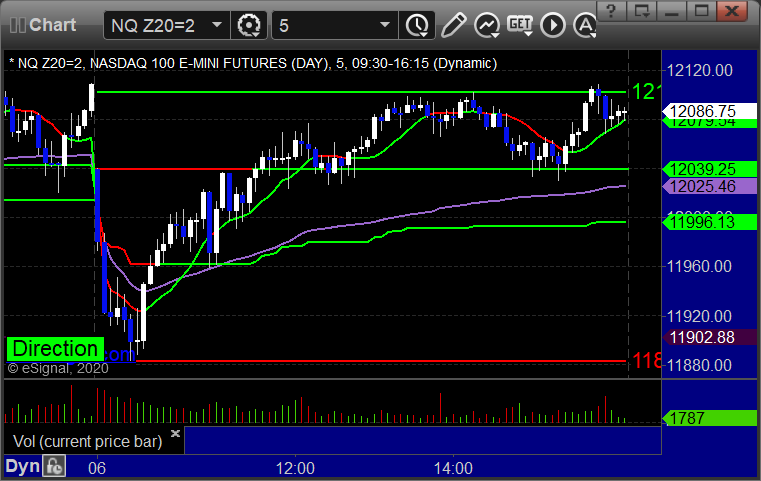Select the Vol (current price bar) tab

pyautogui.click(x=88, y=441)
